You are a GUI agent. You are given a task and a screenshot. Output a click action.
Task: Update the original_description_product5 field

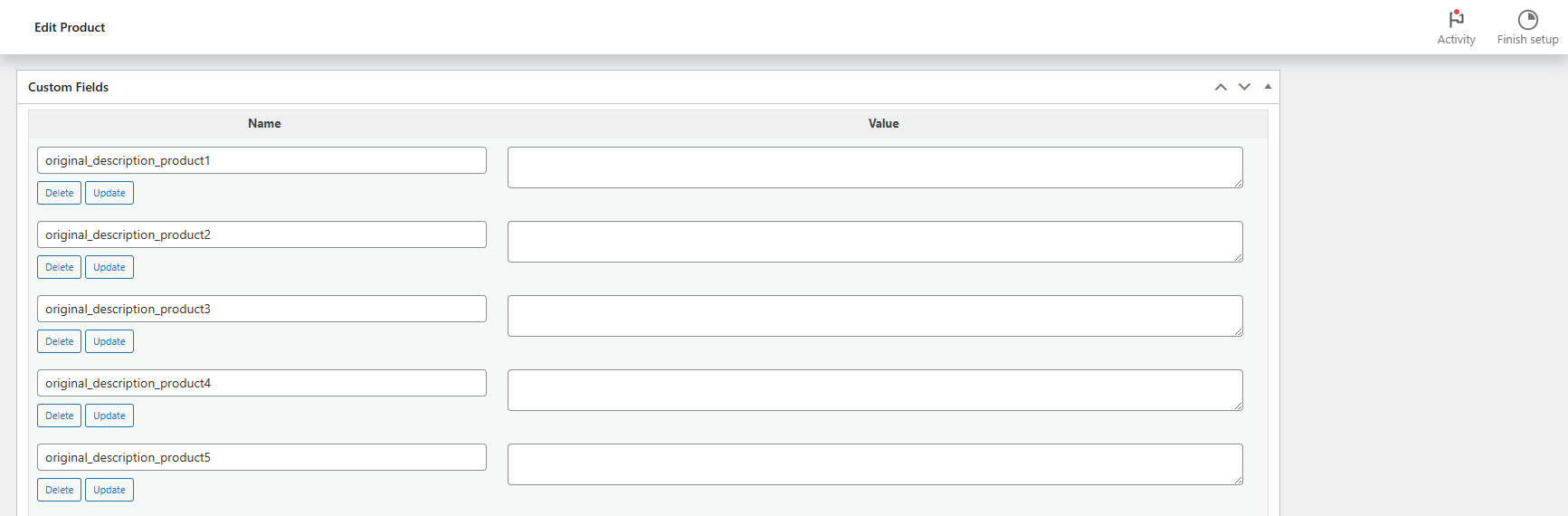109,490
